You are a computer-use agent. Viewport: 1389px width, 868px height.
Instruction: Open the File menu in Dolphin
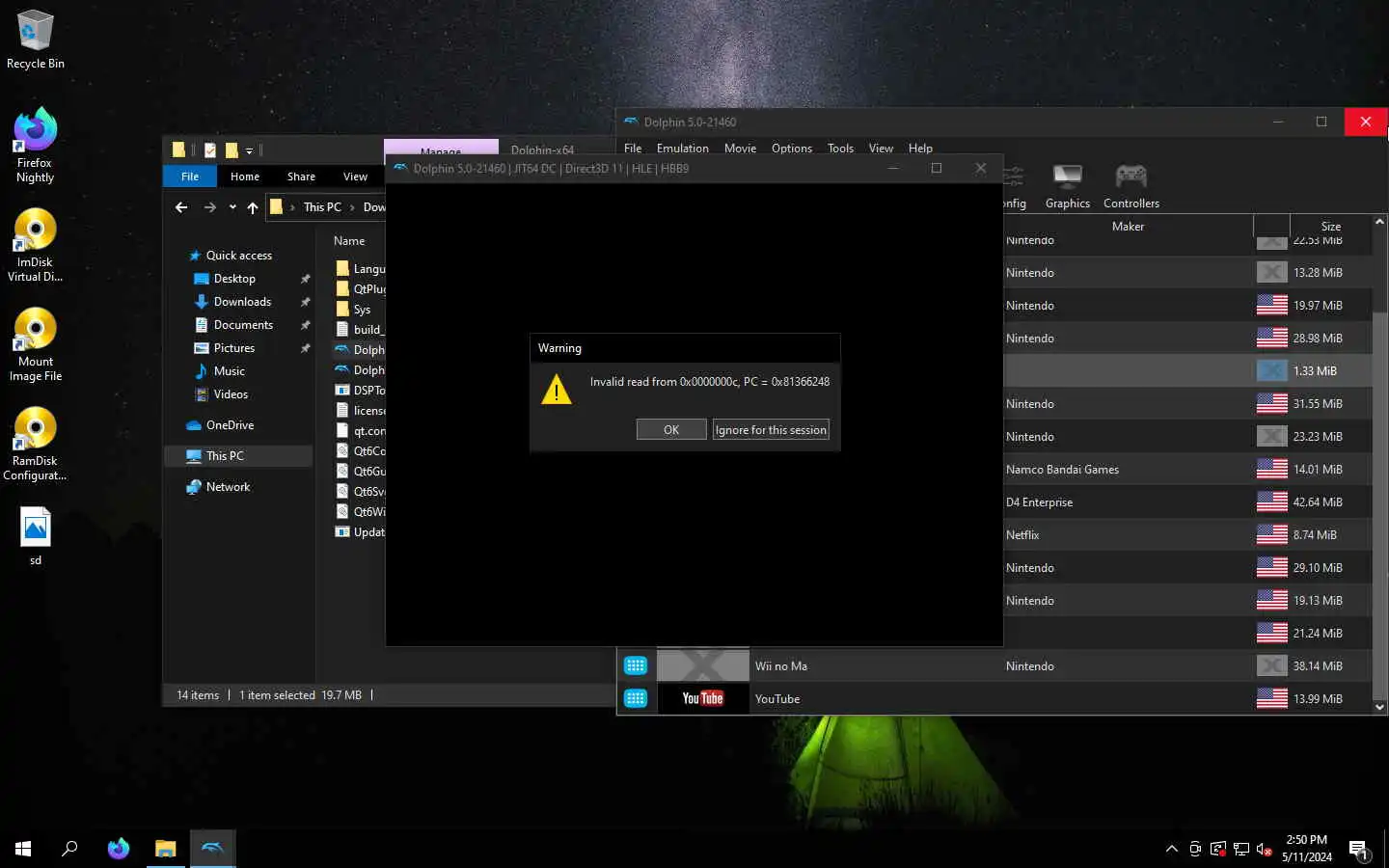[633, 149]
